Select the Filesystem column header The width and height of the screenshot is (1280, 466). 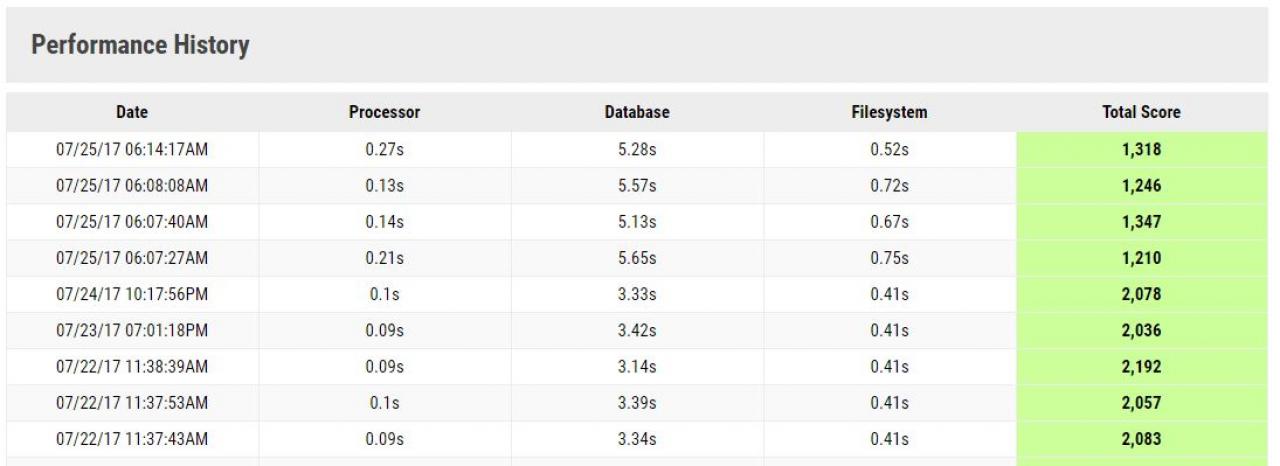click(889, 112)
